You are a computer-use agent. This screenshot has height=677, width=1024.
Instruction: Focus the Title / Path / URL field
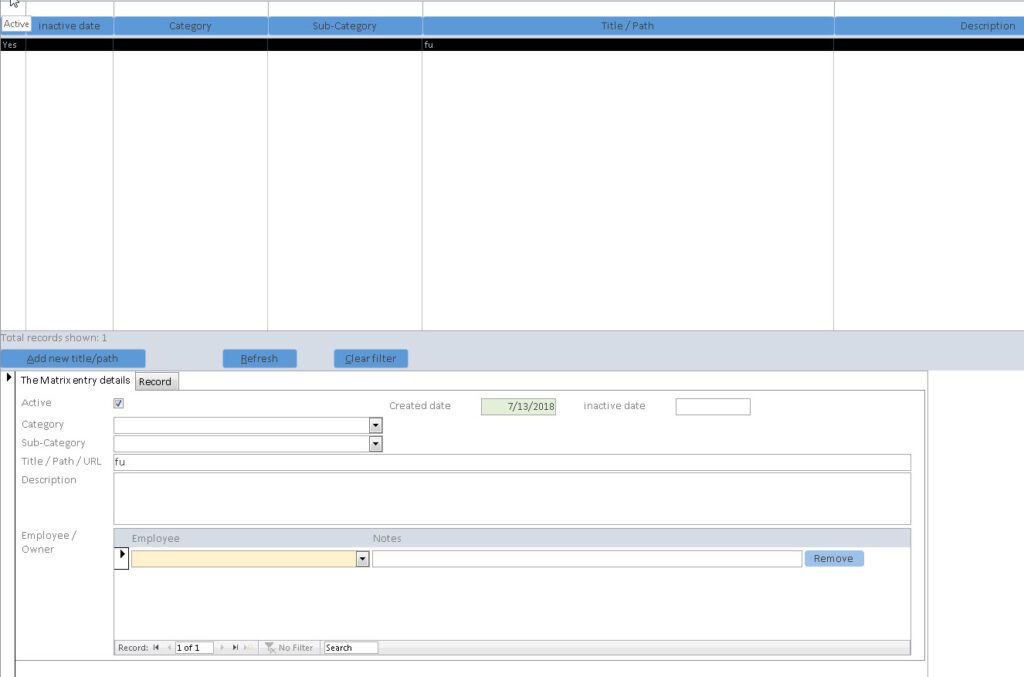coord(512,462)
